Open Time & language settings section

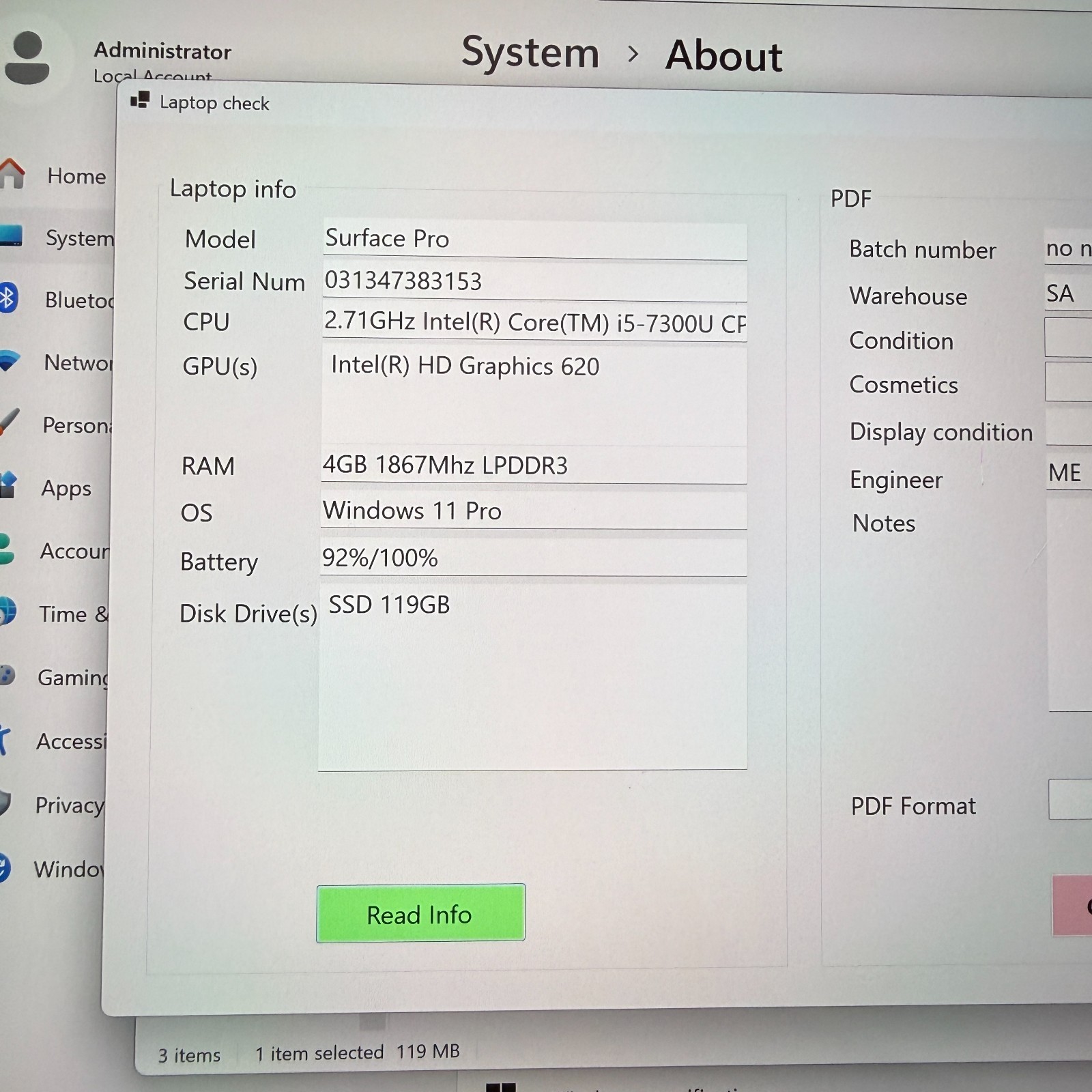73,614
